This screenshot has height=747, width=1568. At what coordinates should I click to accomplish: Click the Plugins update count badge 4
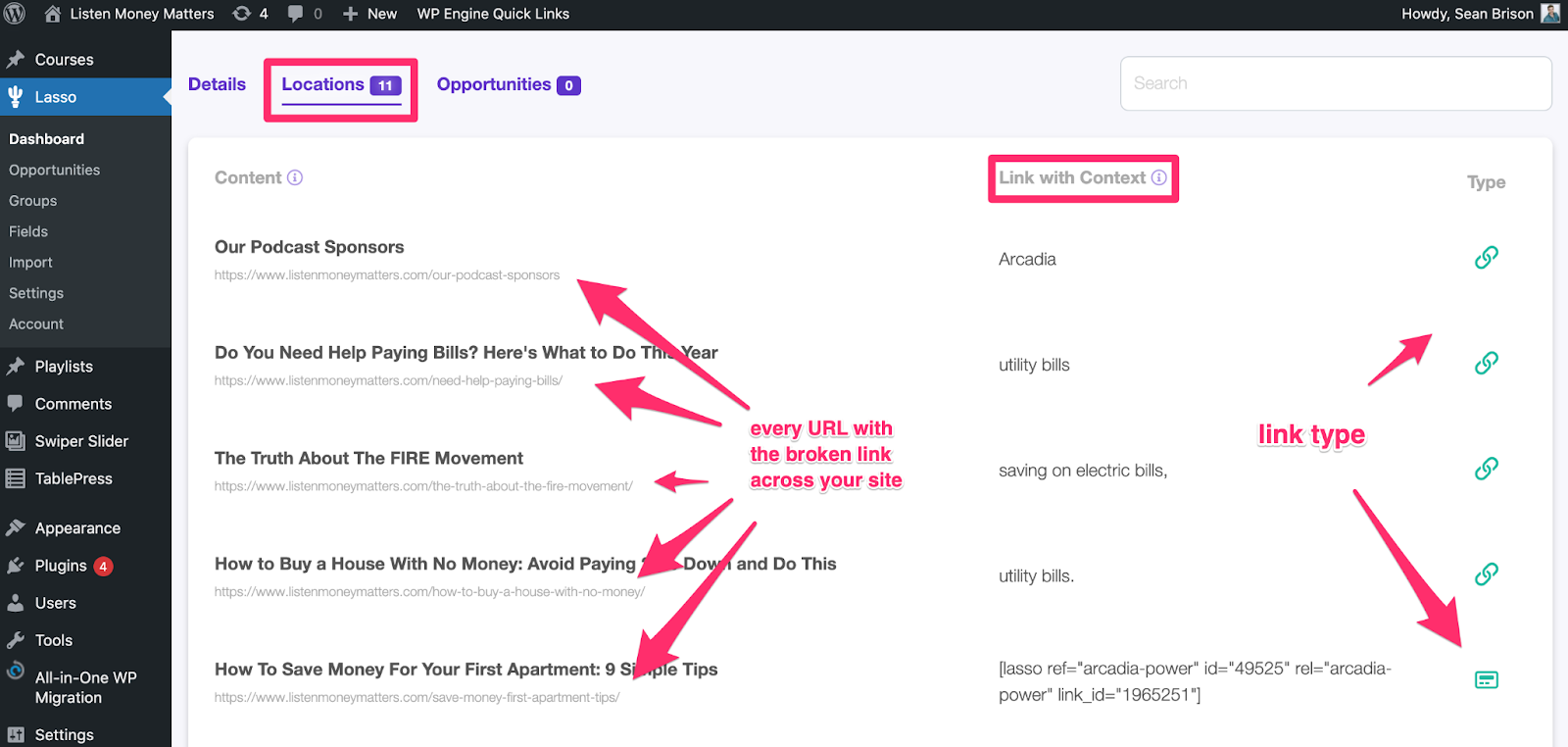point(103,567)
